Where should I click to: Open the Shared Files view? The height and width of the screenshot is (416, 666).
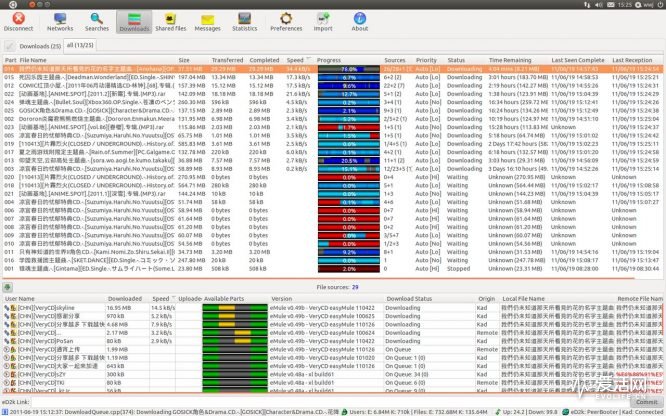tap(170, 22)
